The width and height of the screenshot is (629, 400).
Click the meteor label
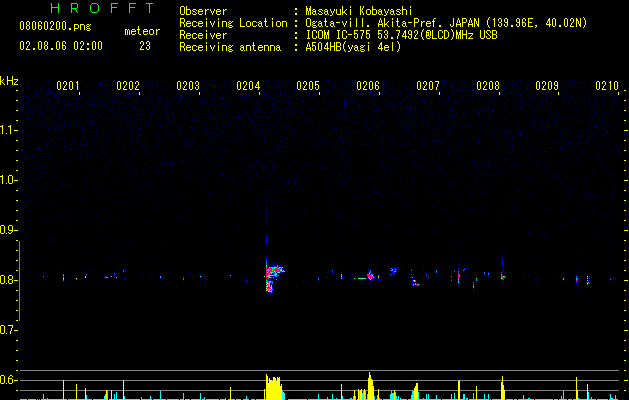click(142, 31)
